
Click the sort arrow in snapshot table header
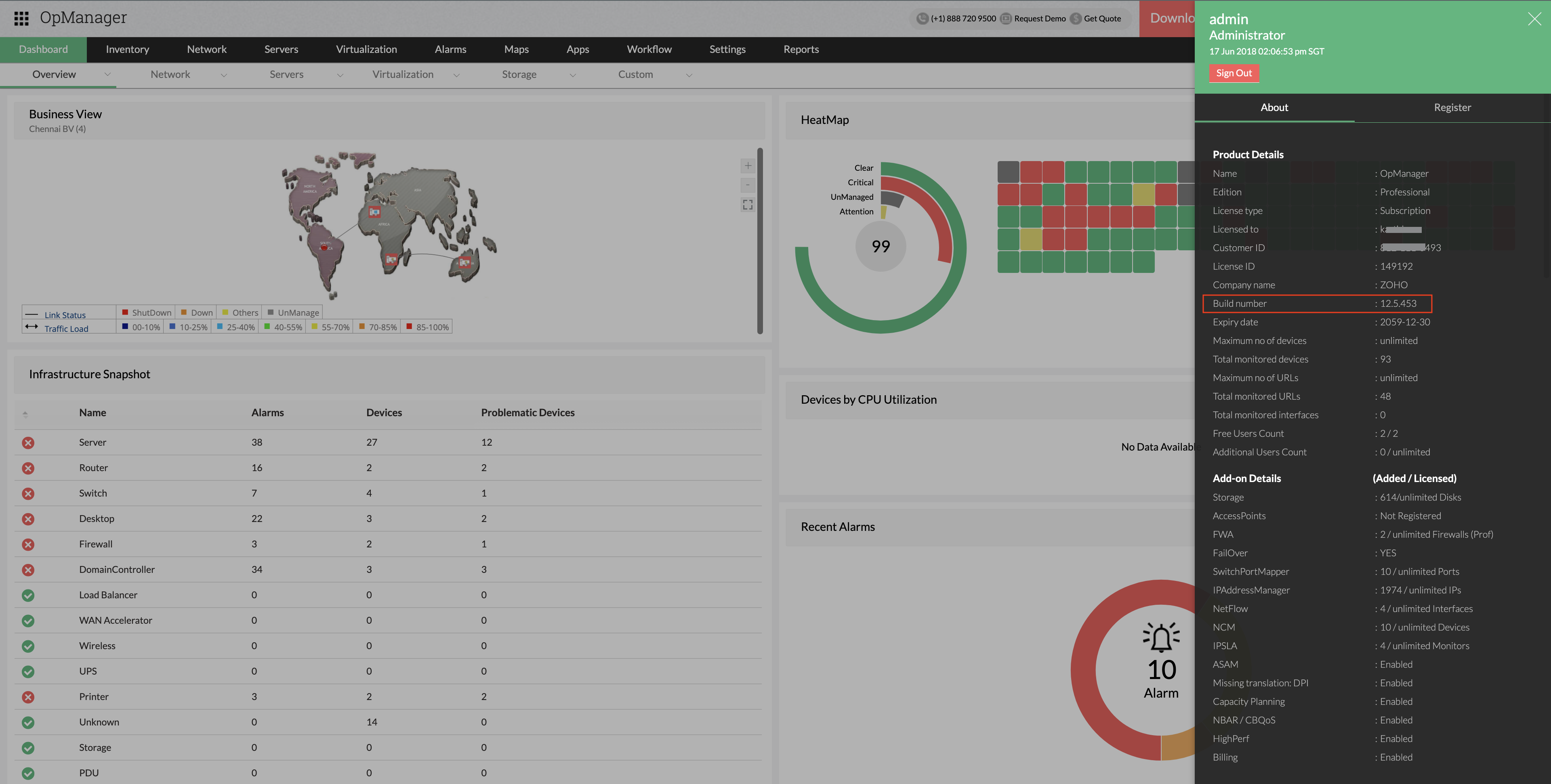25,414
